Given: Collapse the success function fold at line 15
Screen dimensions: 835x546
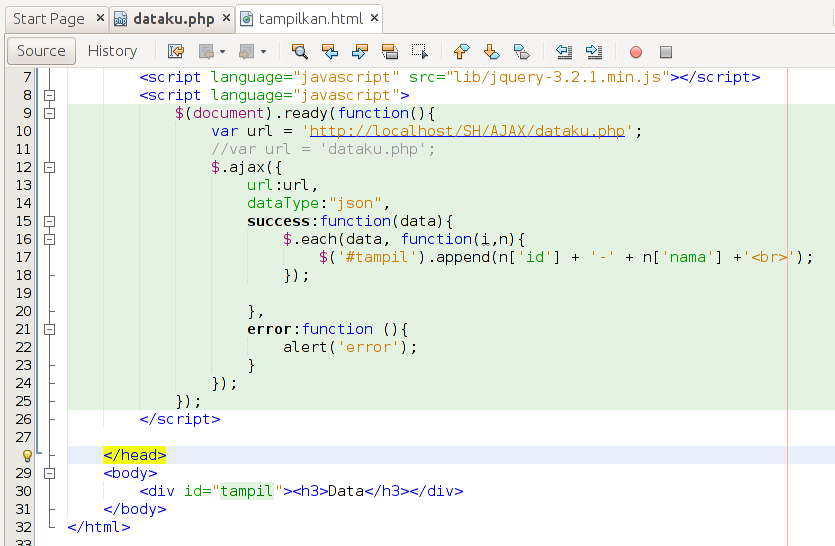Looking at the screenshot, I should click(50, 222).
